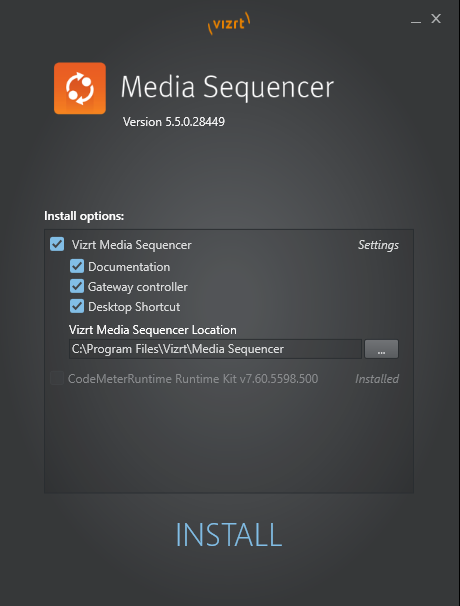Screen dimensions: 460x606
Task: Browse for install location with ellipsis button
Action: pyautogui.click(x=381, y=349)
